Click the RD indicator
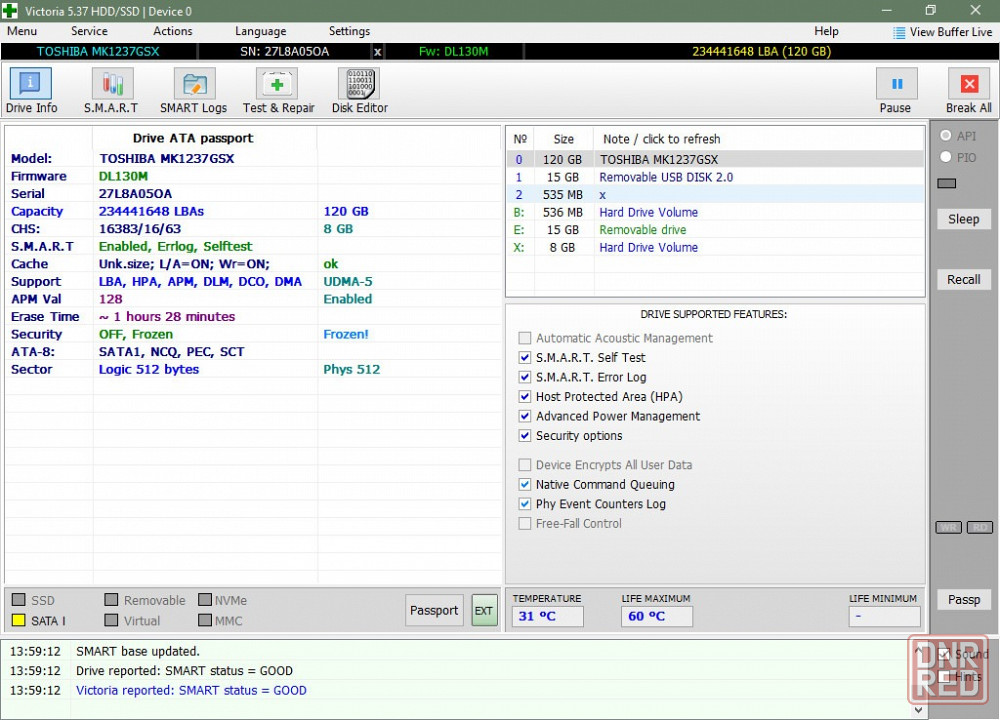 [x=980, y=527]
